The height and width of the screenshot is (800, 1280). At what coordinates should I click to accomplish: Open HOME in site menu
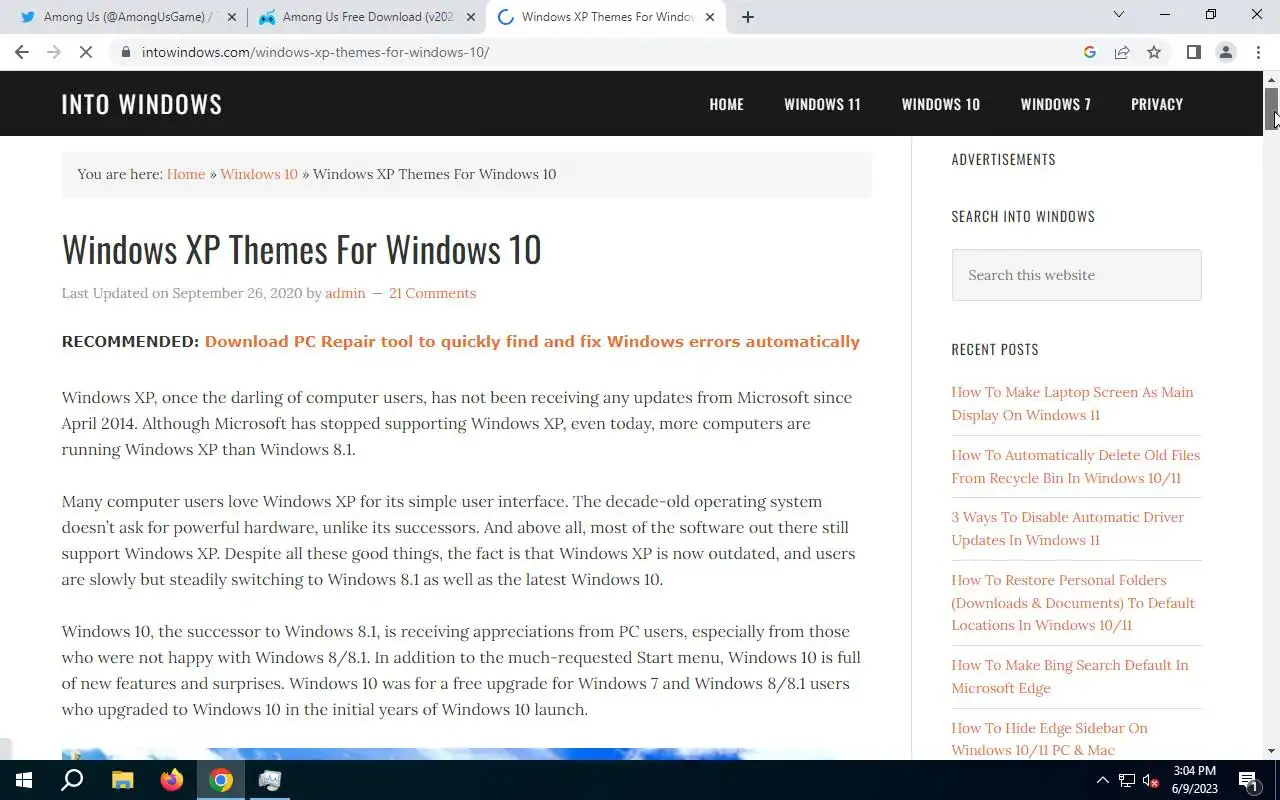coord(726,104)
